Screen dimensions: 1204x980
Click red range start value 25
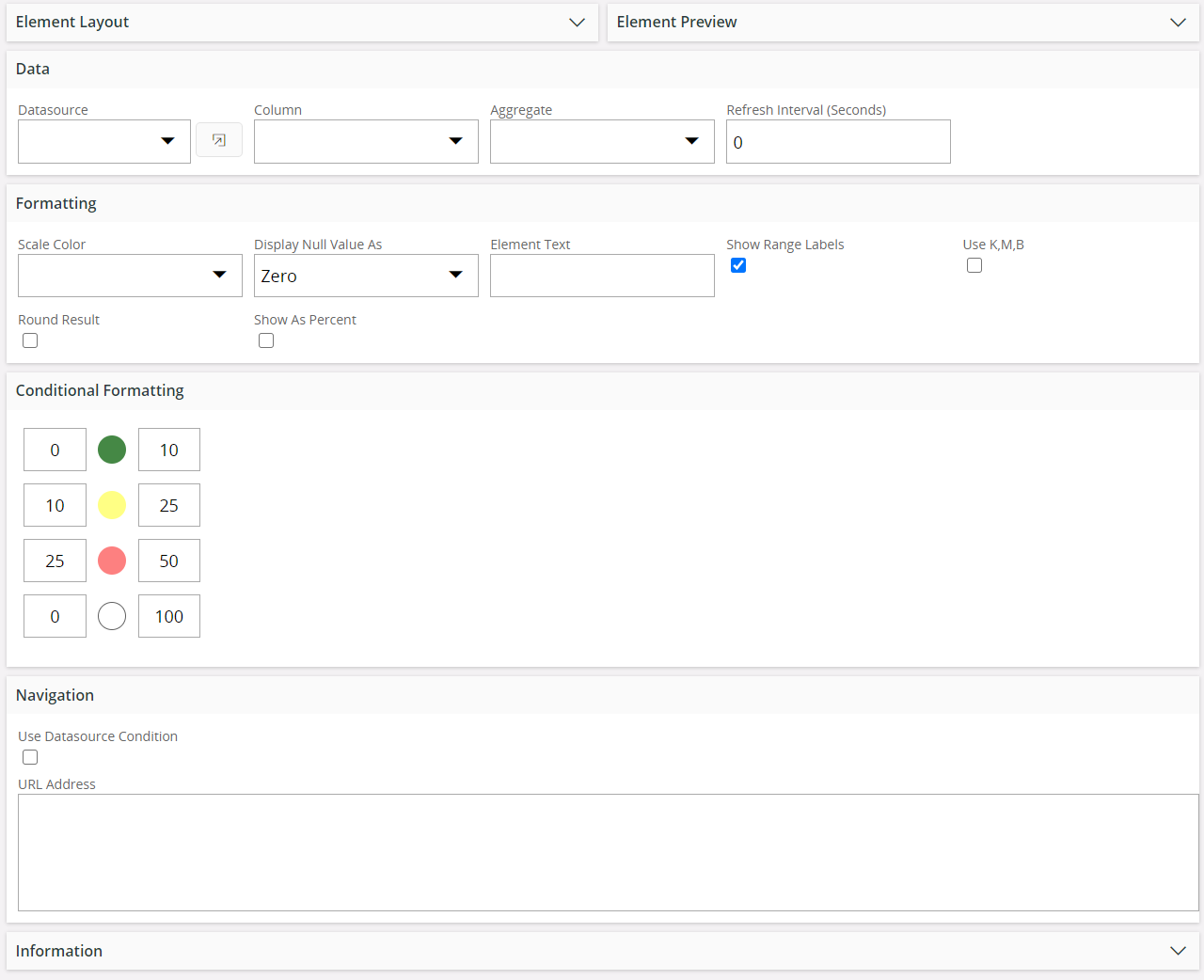(x=55, y=561)
